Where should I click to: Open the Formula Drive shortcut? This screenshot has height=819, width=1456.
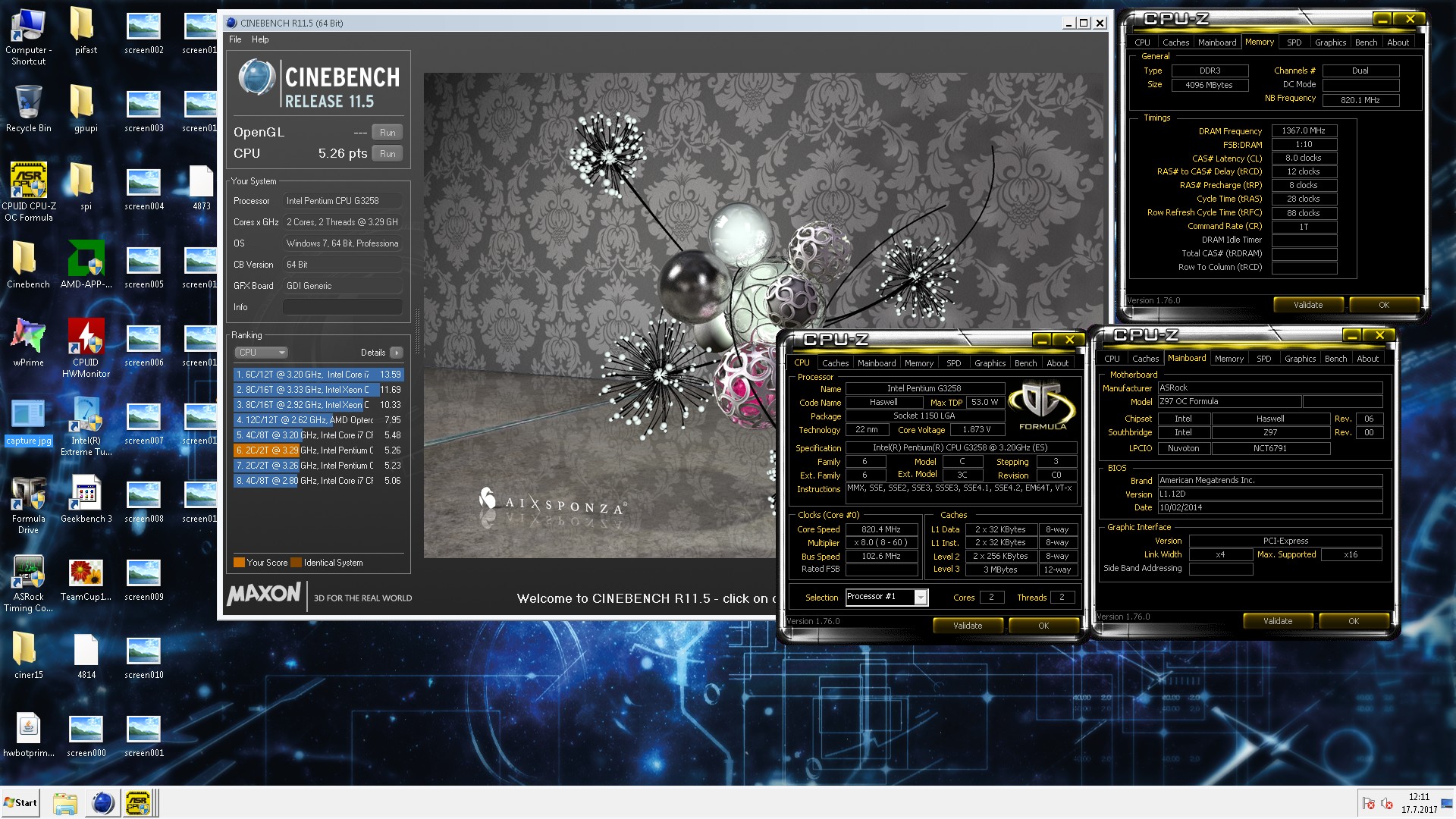[28, 505]
